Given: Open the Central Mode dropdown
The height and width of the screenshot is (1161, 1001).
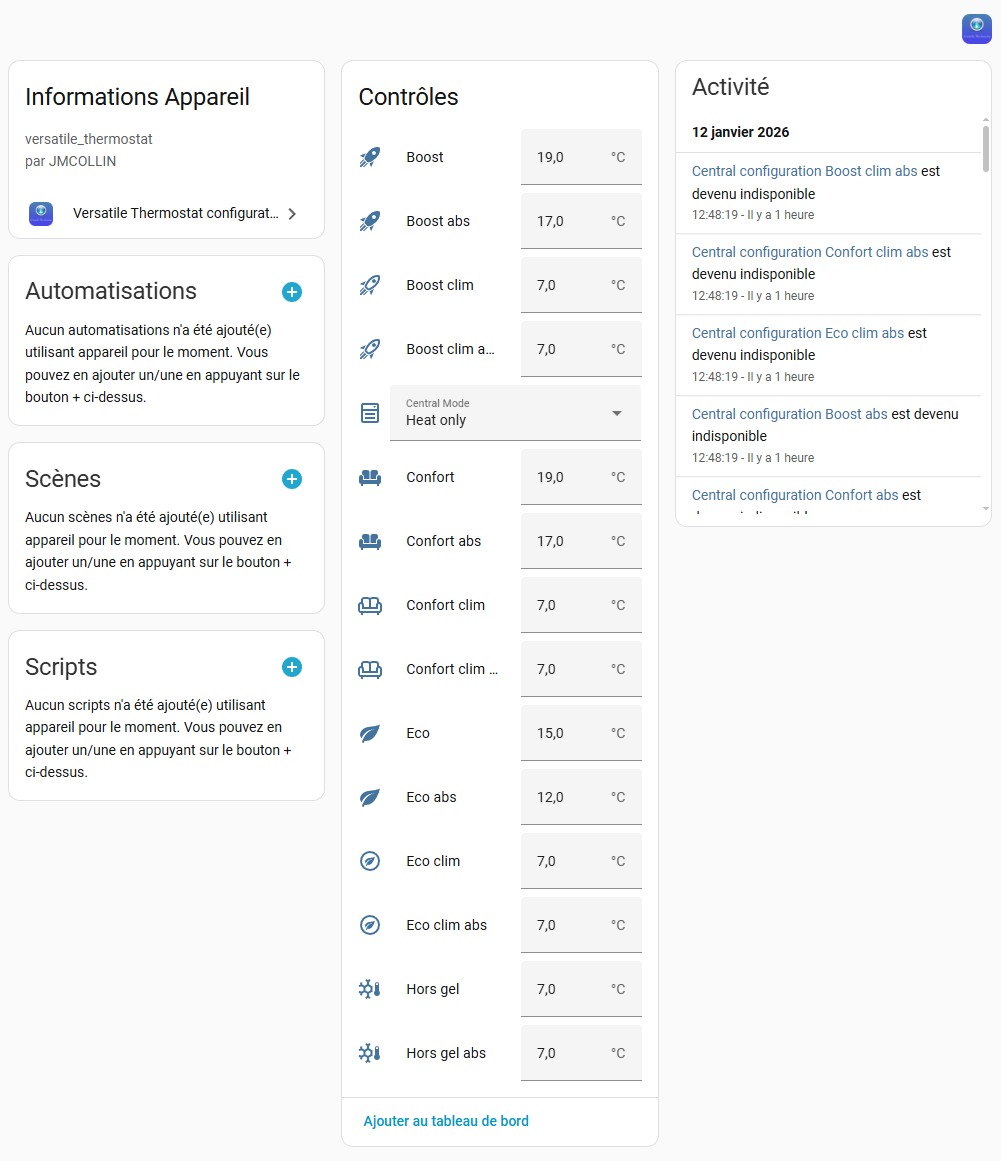Looking at the screenshot, I should tap(515, 413).
